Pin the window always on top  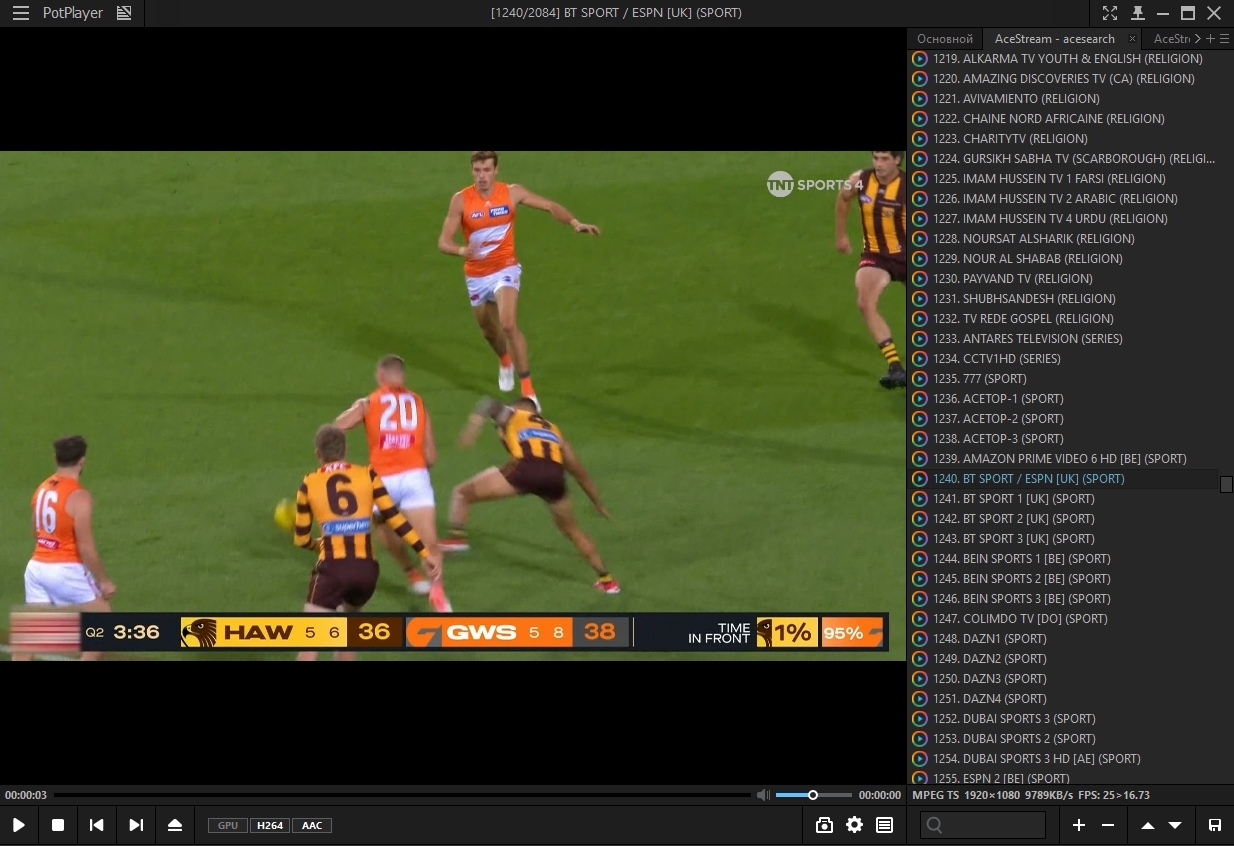point(1138,13)
